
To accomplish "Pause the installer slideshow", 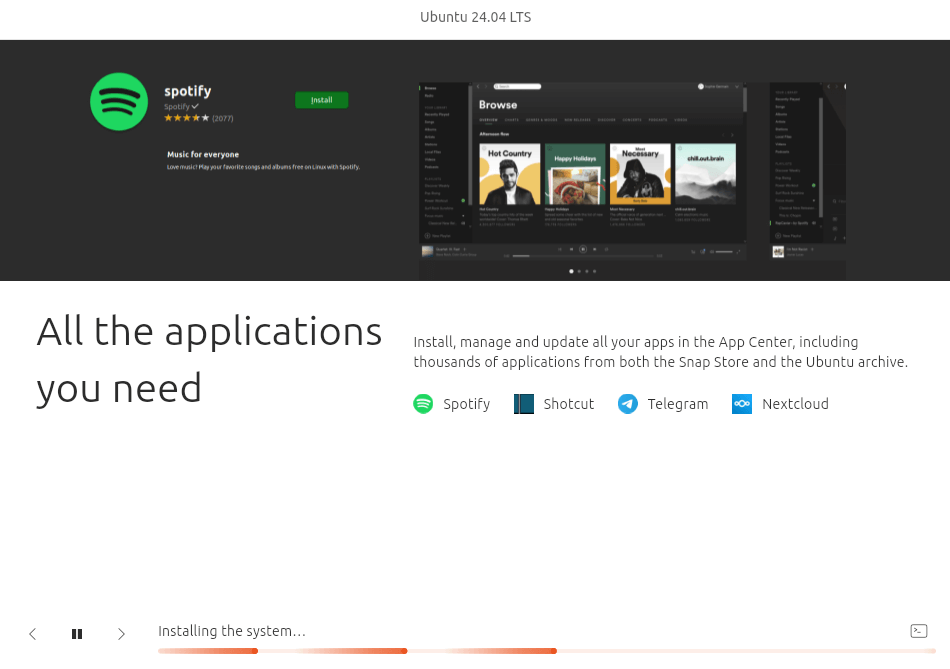I will [x=77, y=634].
